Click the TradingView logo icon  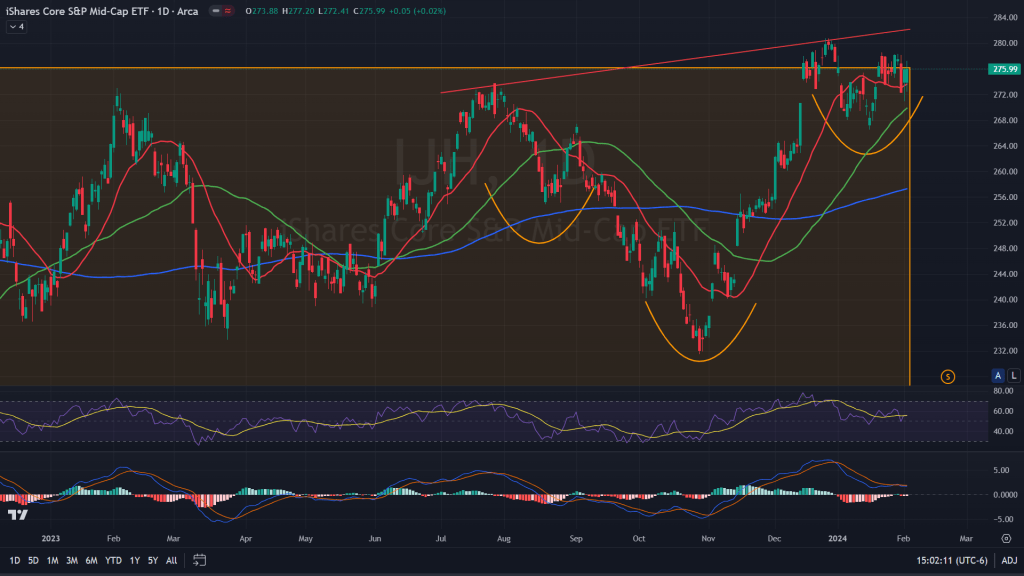[17, 514]
